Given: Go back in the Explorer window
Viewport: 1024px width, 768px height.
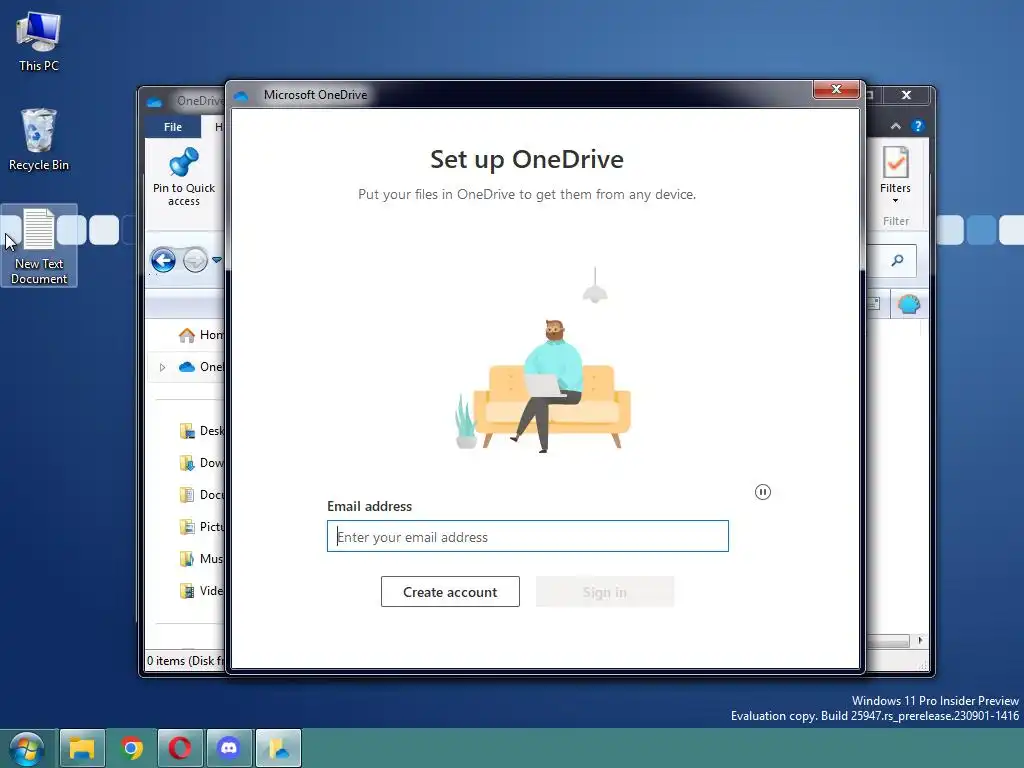Looking at the screenshot, I should (x=163, y=261).
